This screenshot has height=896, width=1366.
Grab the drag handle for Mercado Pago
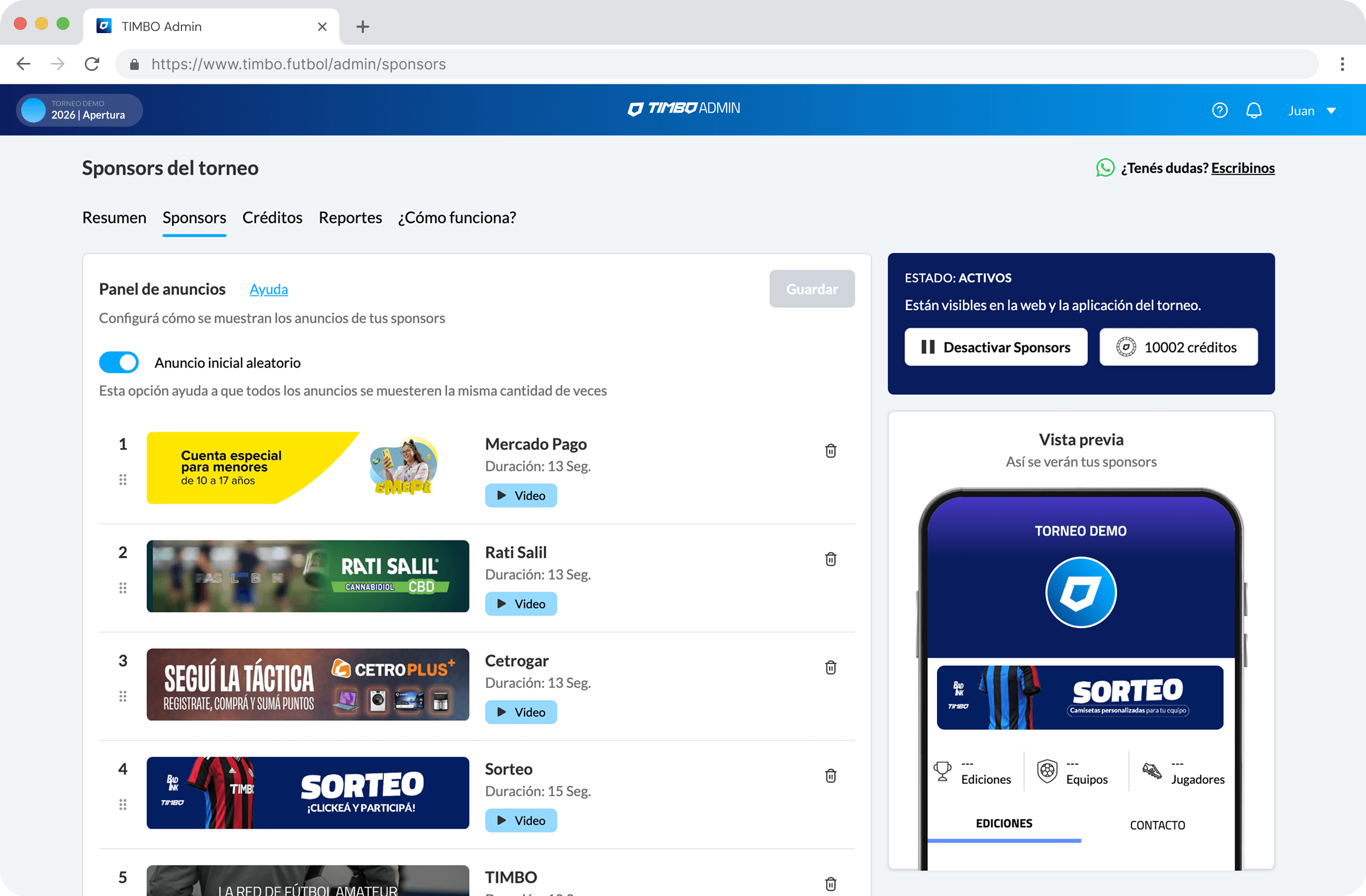(123, 479)
